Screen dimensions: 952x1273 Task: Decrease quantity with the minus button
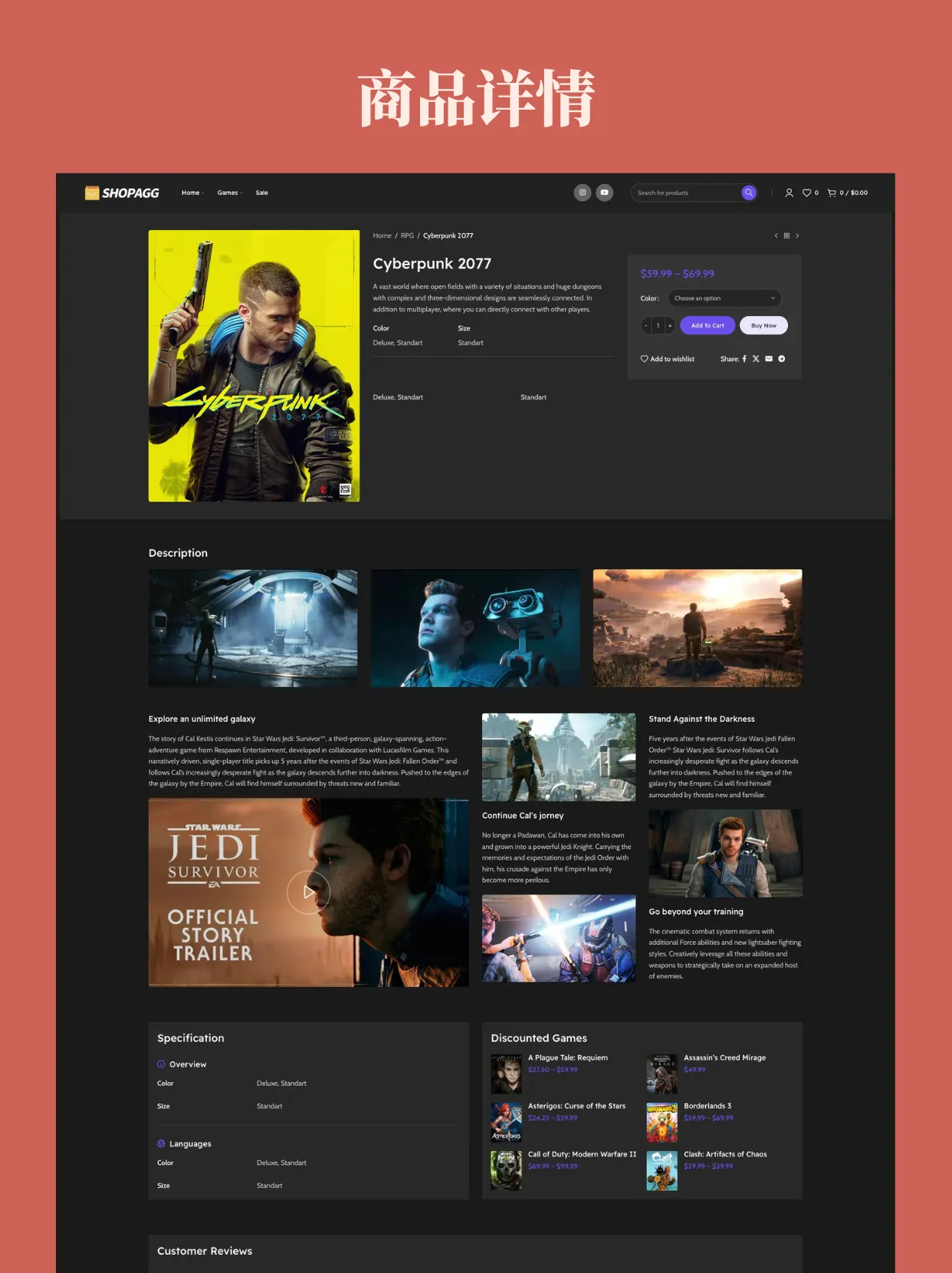646,326
